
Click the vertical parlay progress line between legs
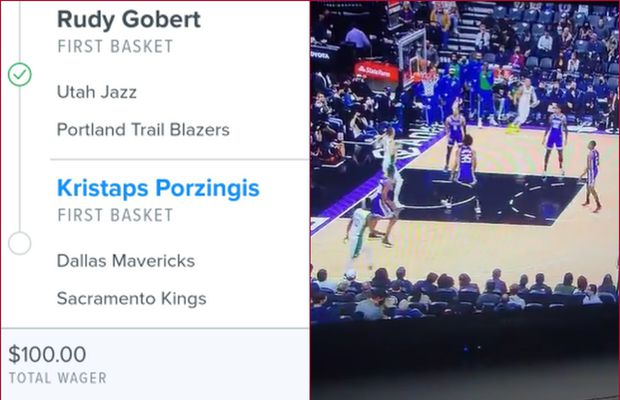point(20,159)
